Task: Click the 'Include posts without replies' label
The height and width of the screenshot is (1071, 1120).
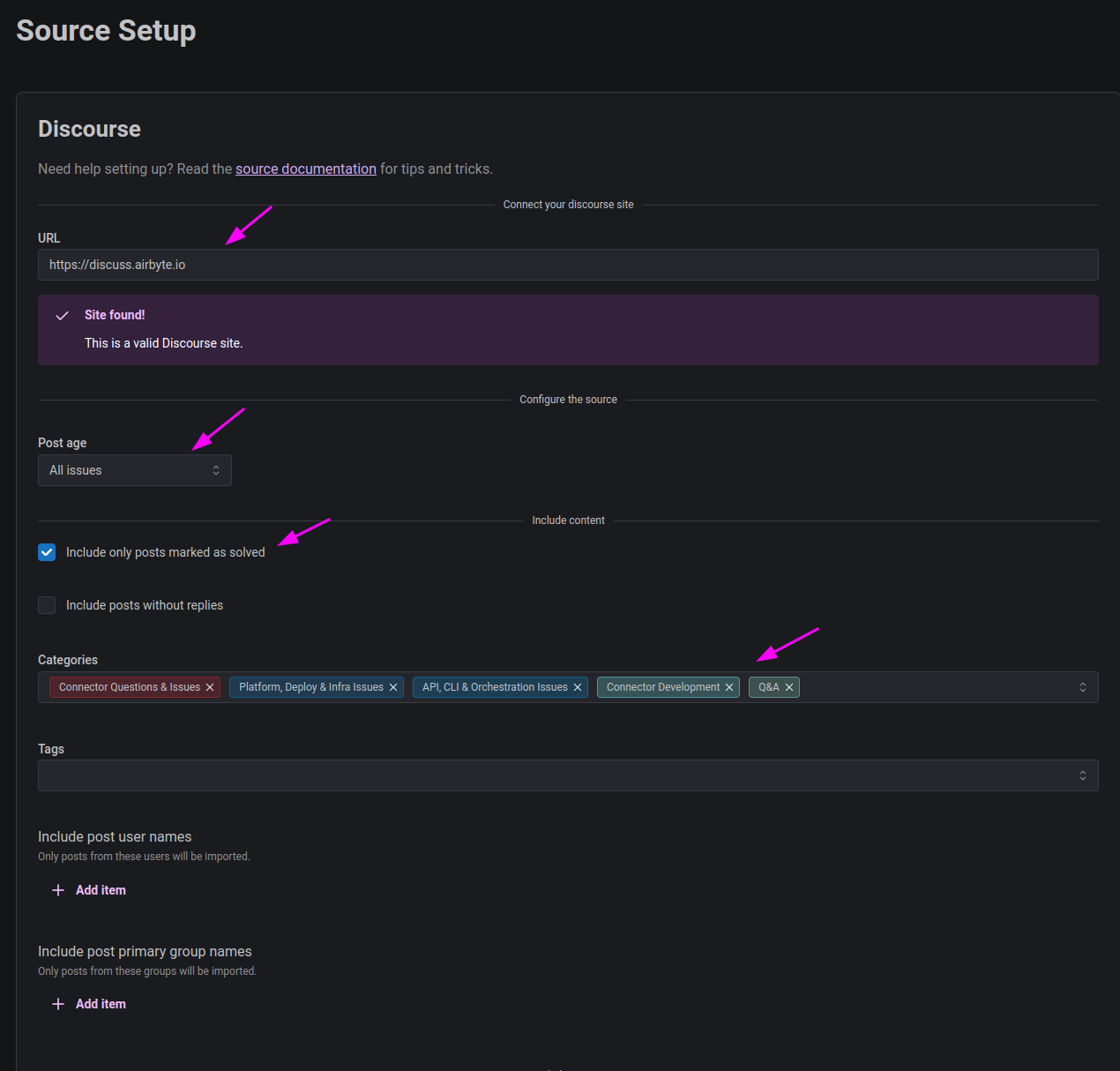Action: 145,605
